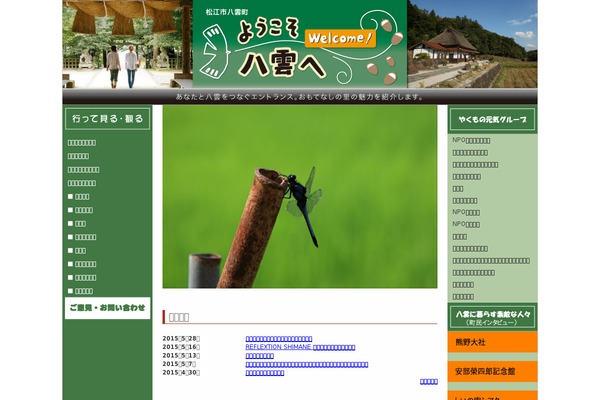Open the 安部榮四郎記念館 orange button
The width and height of the screenshot is (600, 400).
(x=492, y=371)
